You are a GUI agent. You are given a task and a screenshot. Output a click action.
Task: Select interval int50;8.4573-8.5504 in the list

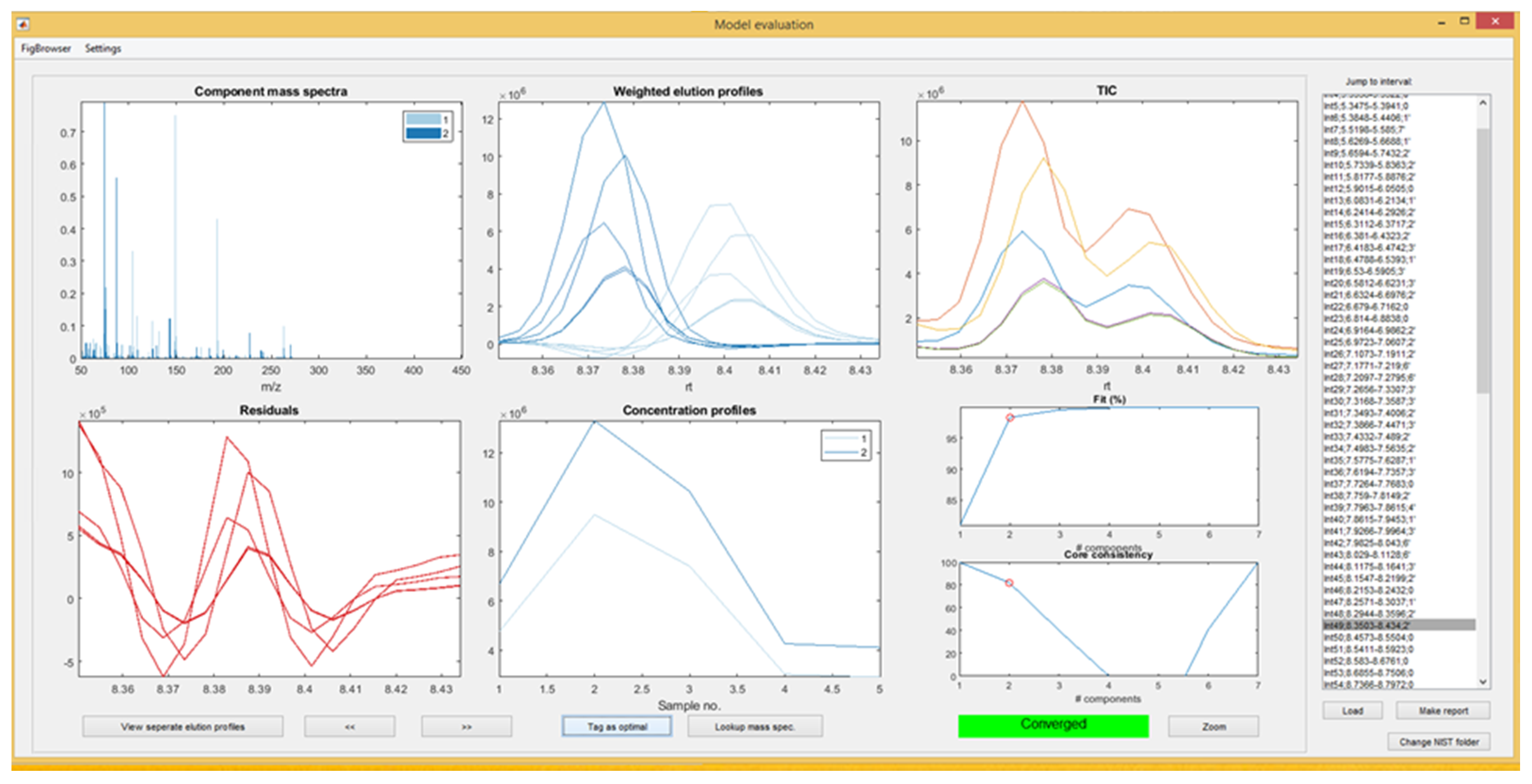tap(1368, 637)
